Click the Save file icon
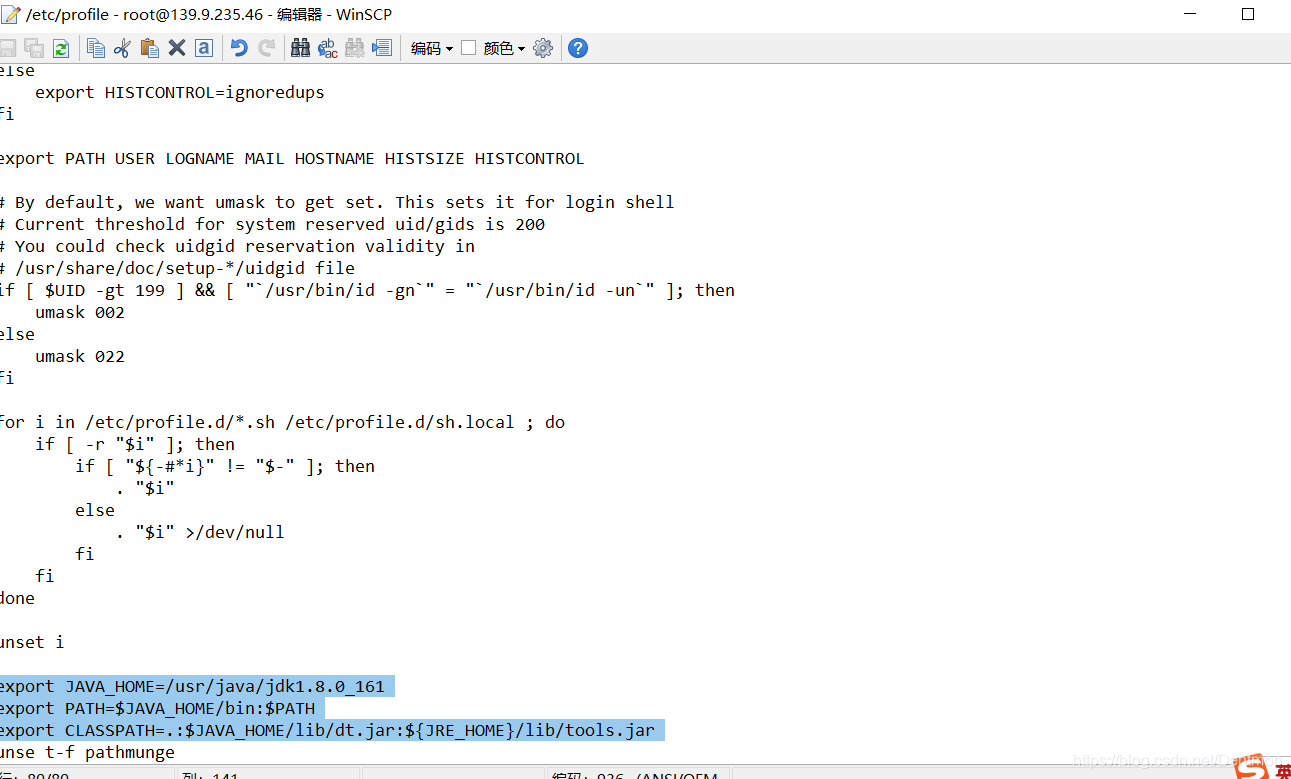The width and height of the screenshot is (1291, 779). (8, 48)
